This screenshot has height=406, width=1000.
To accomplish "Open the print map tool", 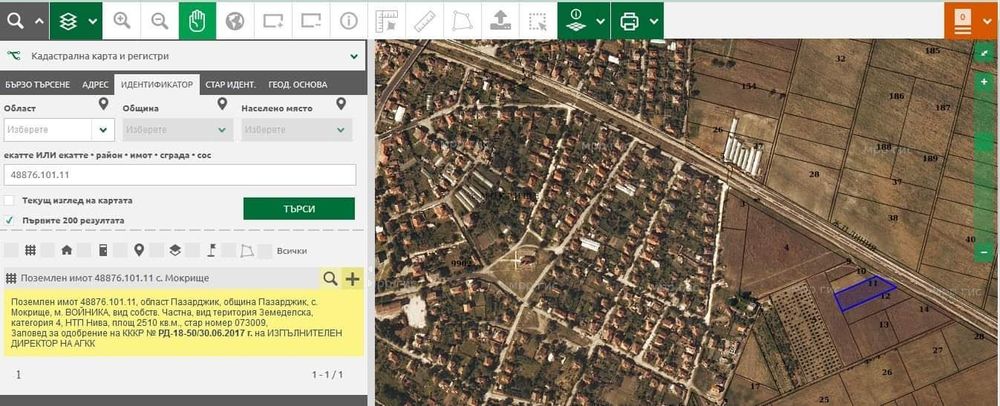I will pyautogui.click(x=629, y=21).
